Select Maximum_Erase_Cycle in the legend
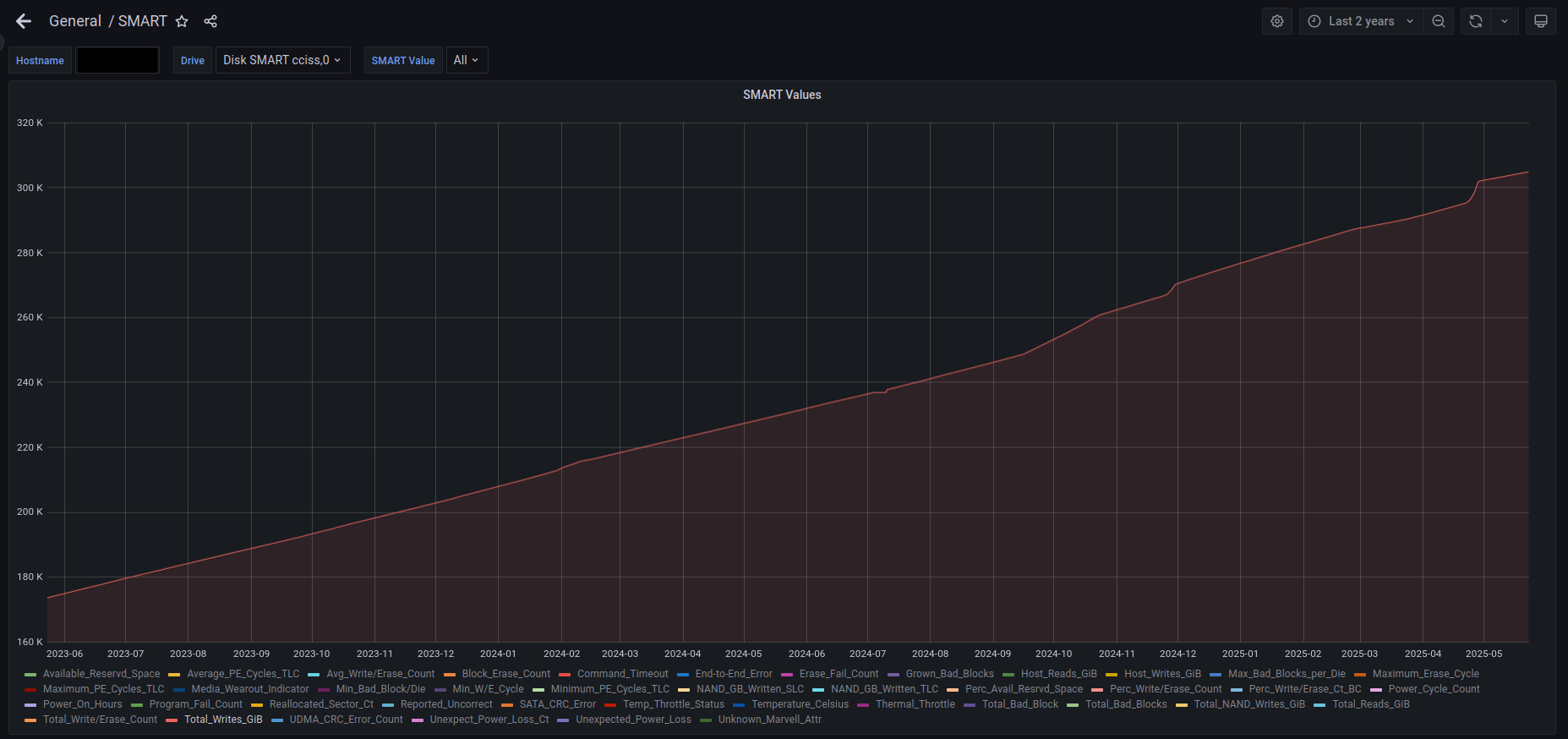The height and width of the screenshot is (739, 1568). (1426, 674)
